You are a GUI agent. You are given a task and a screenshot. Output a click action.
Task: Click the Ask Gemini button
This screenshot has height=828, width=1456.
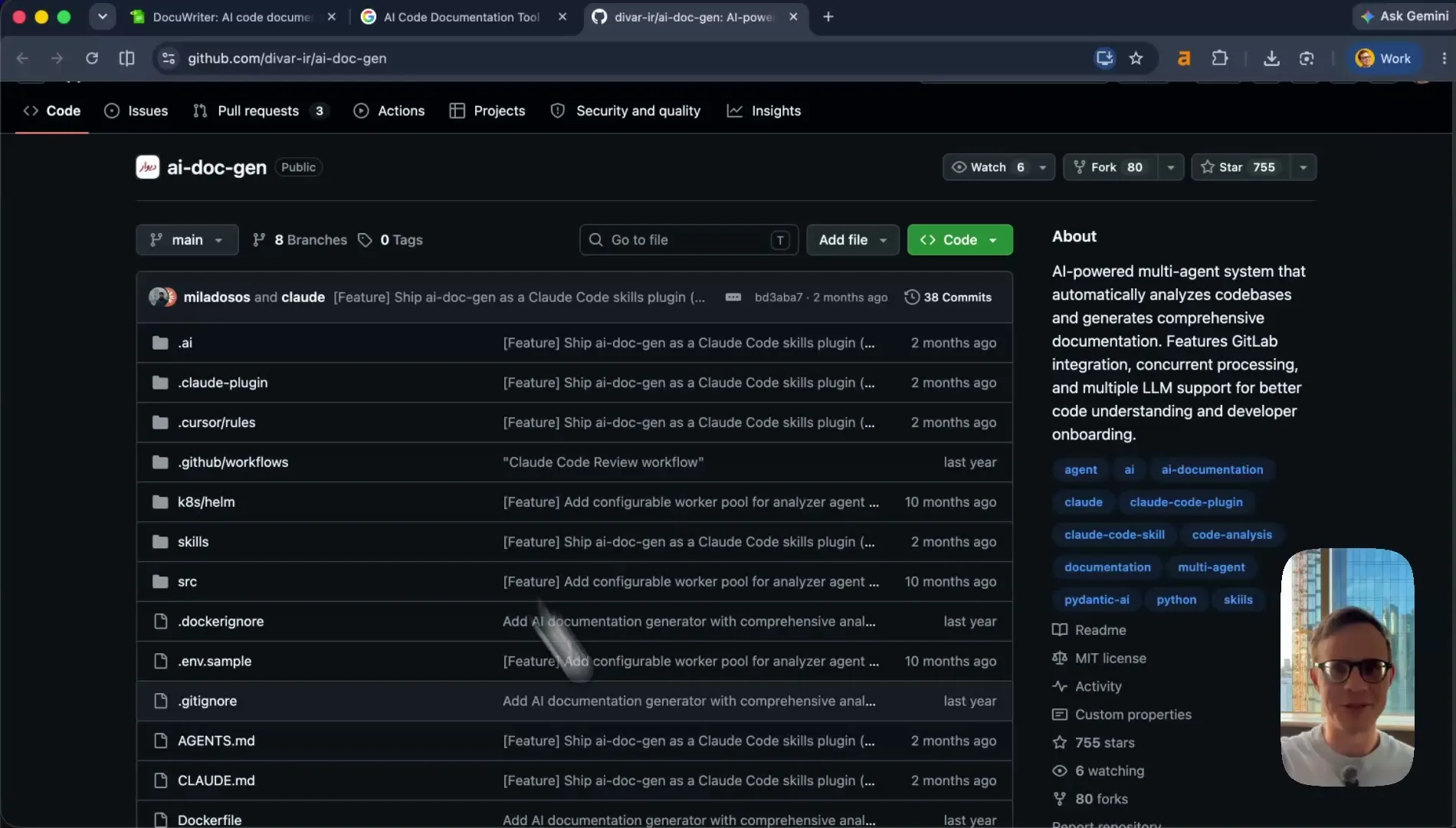1404,16
